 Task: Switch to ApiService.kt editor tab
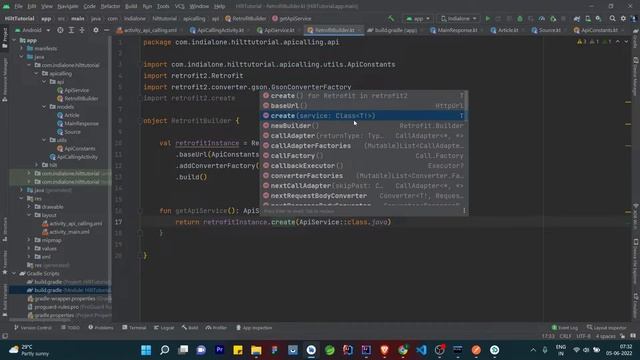click(276, 30)
